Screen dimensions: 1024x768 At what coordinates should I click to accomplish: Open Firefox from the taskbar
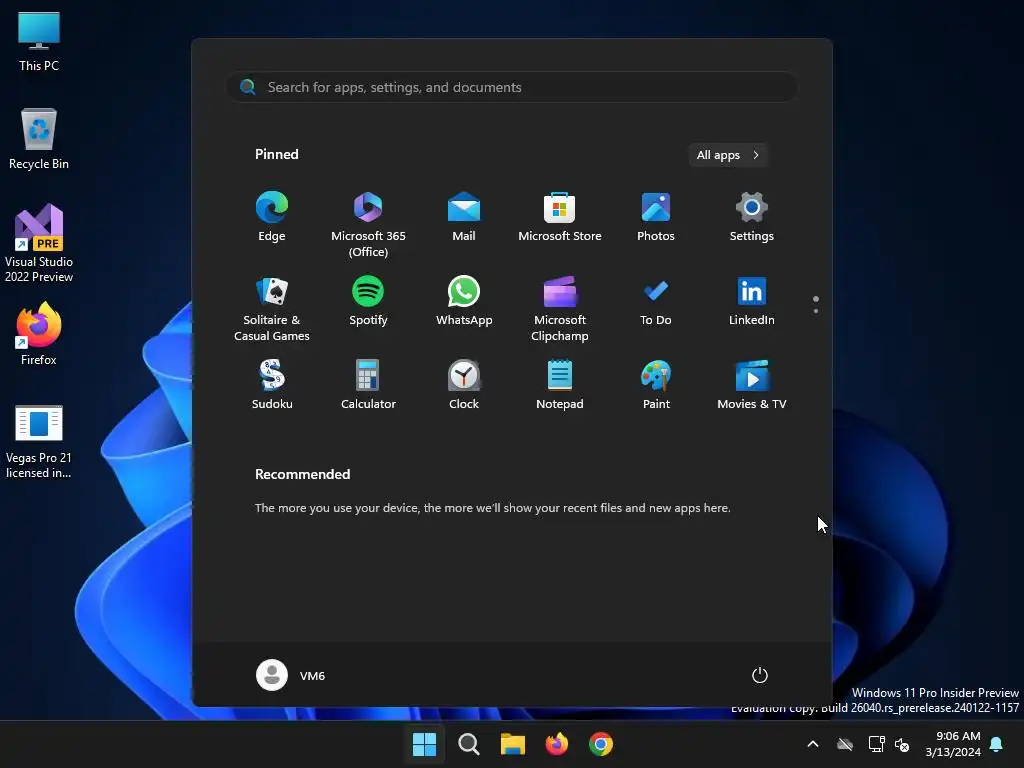556,744
